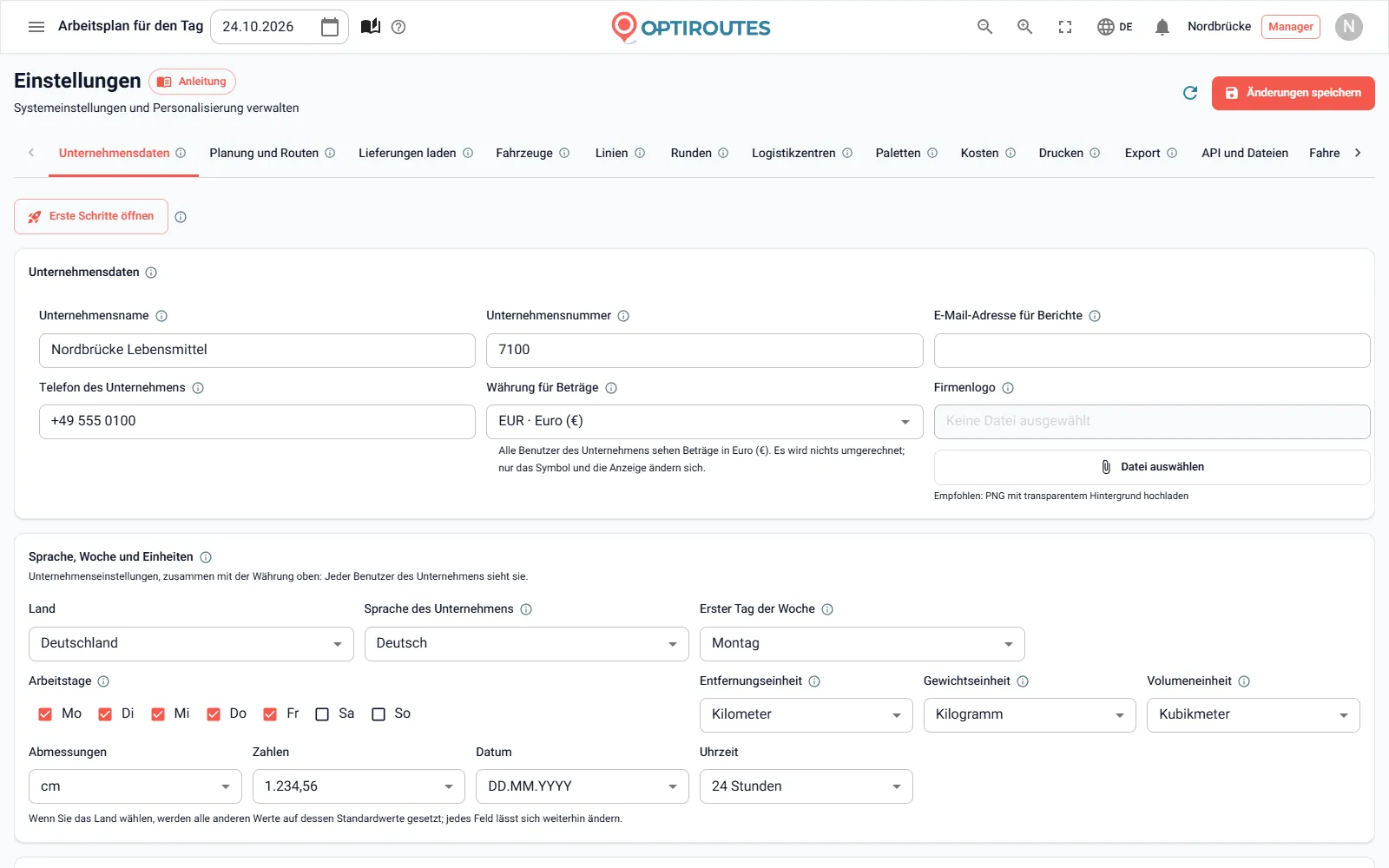Show info icon next to Unternehmensname

pyautogui.click(x=161, y=316)
